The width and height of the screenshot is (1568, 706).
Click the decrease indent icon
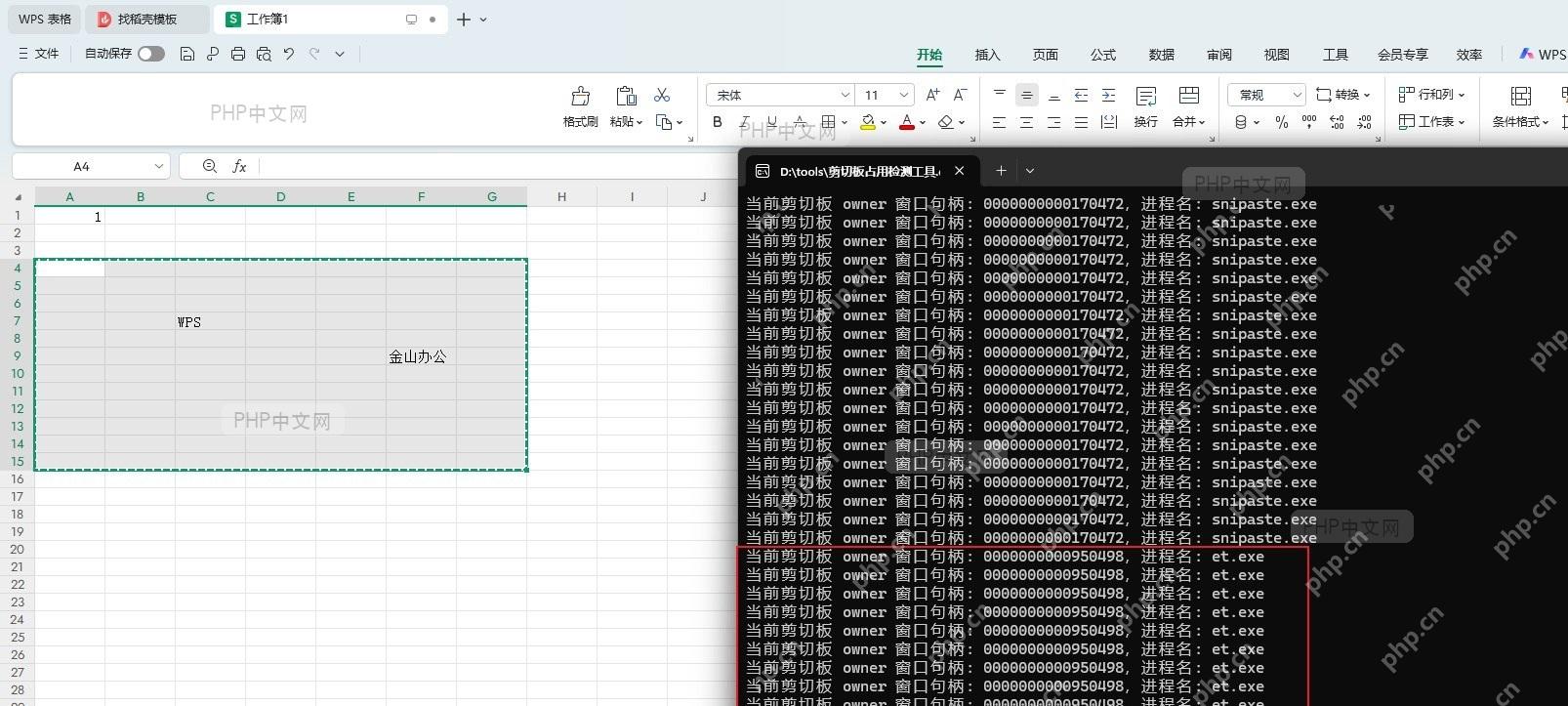(1081, 95)
